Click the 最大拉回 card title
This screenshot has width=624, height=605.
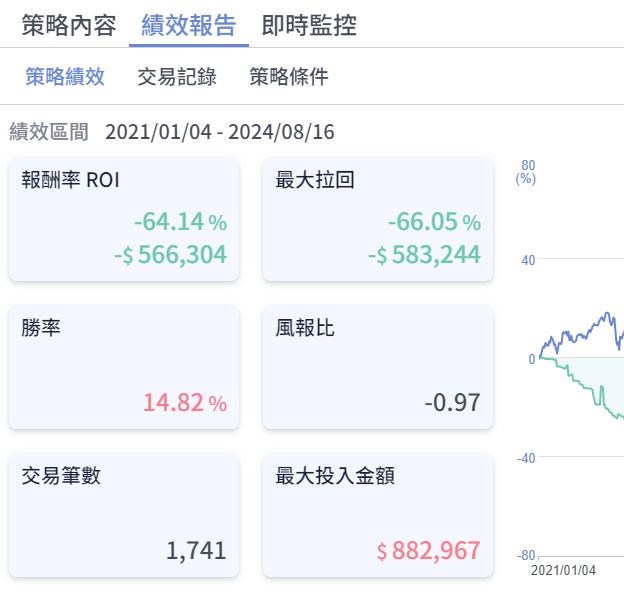(x=315, y=180)
